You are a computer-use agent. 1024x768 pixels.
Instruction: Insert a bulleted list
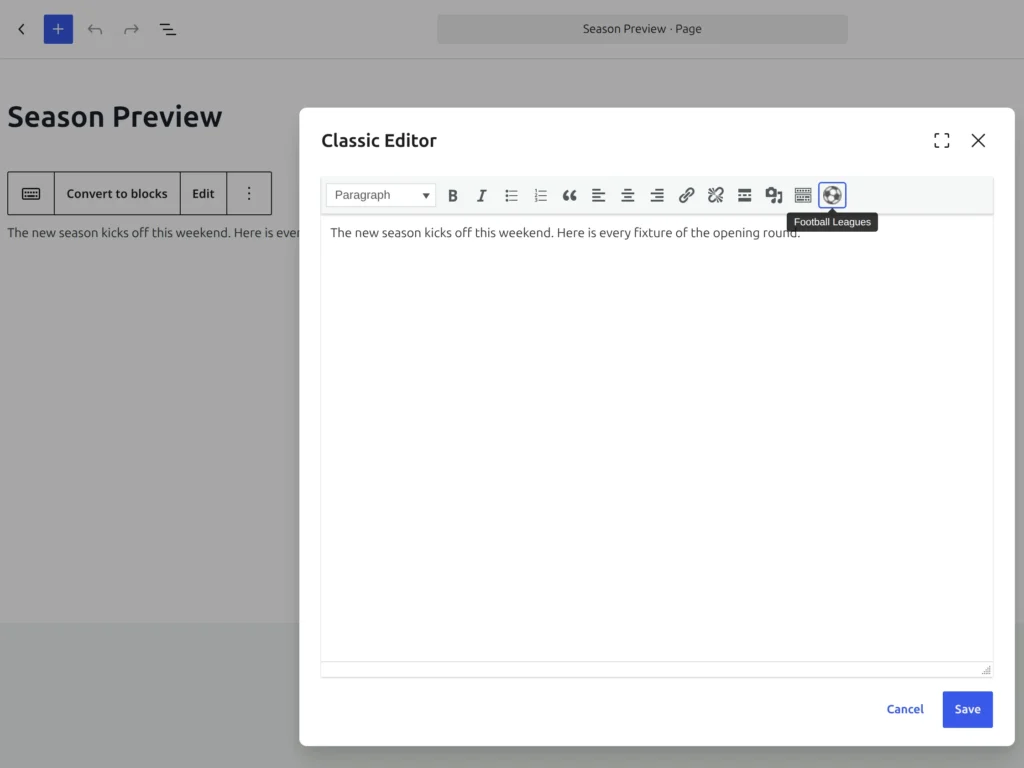pos(511,195)
